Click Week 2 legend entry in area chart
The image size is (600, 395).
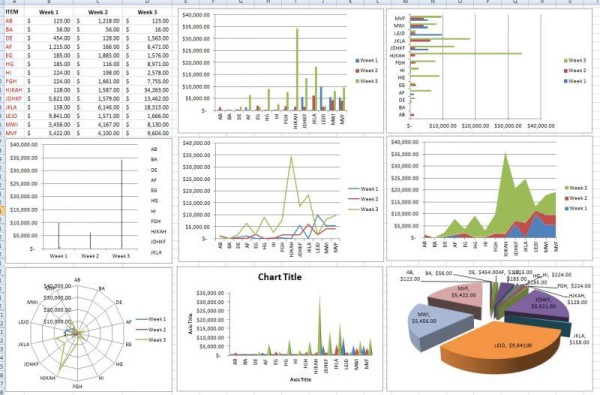576,198
